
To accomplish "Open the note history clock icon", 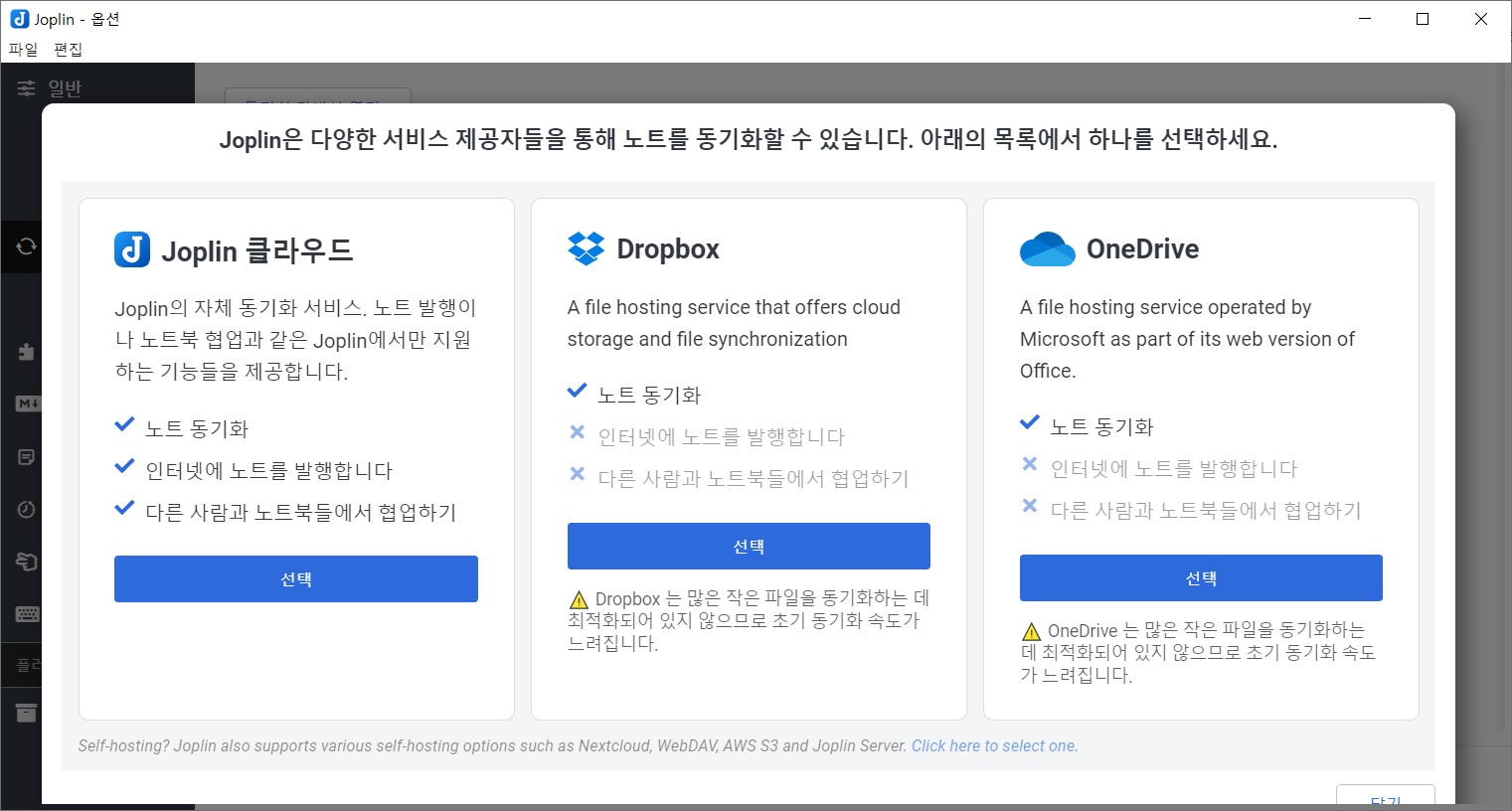I will (27, 509).
